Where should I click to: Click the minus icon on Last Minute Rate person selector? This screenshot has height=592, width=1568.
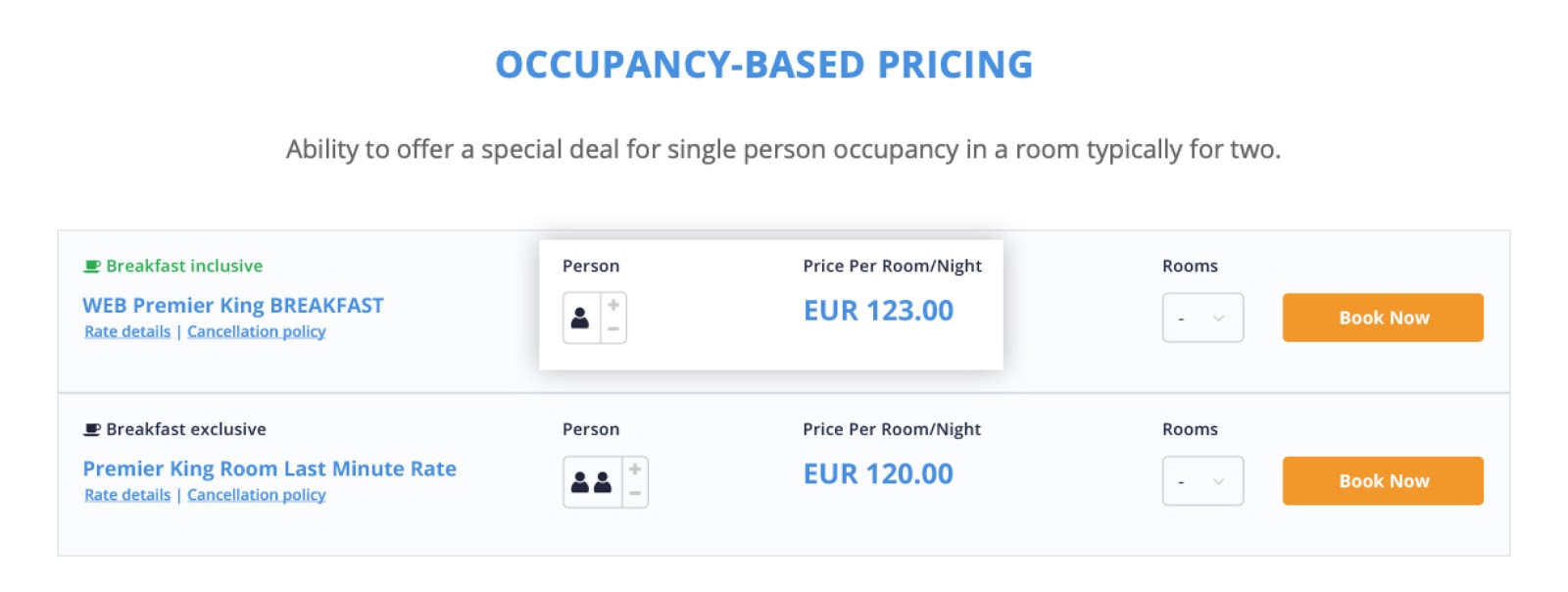coord(635,494)
